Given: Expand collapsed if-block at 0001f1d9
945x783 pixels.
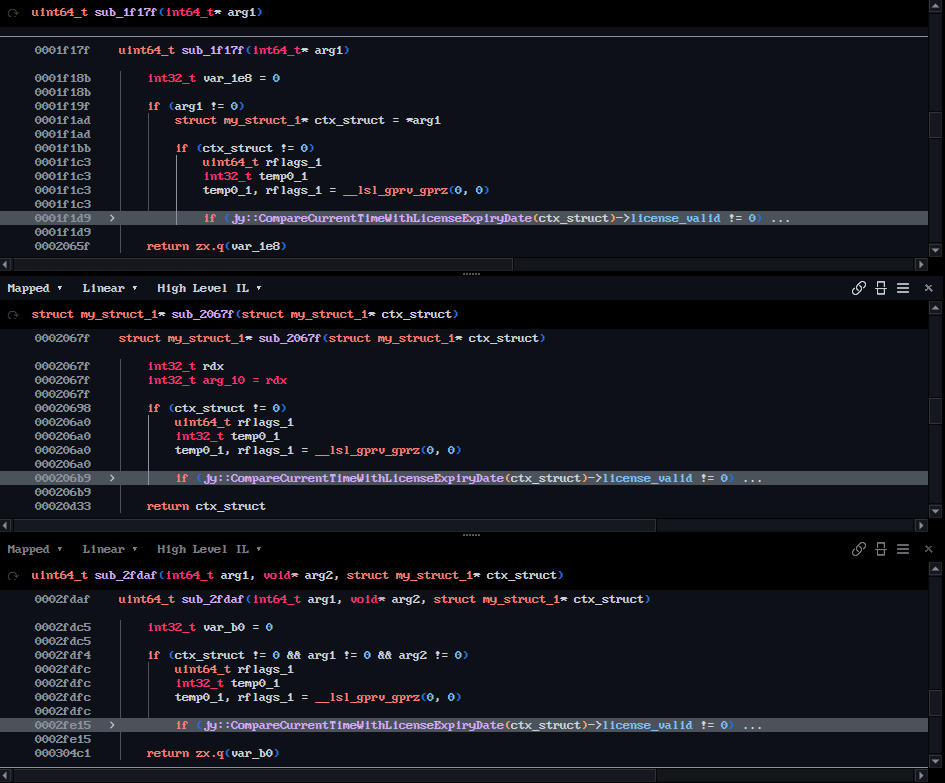Looking at the screenshot, I should tap(112, 218).
